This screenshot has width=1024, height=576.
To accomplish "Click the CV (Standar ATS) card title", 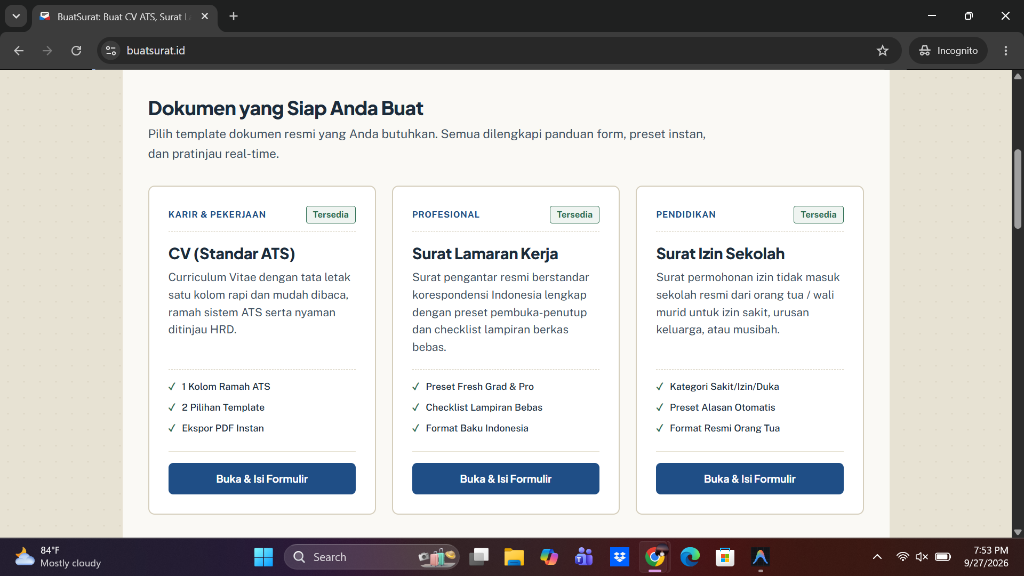I will point(232,253).
